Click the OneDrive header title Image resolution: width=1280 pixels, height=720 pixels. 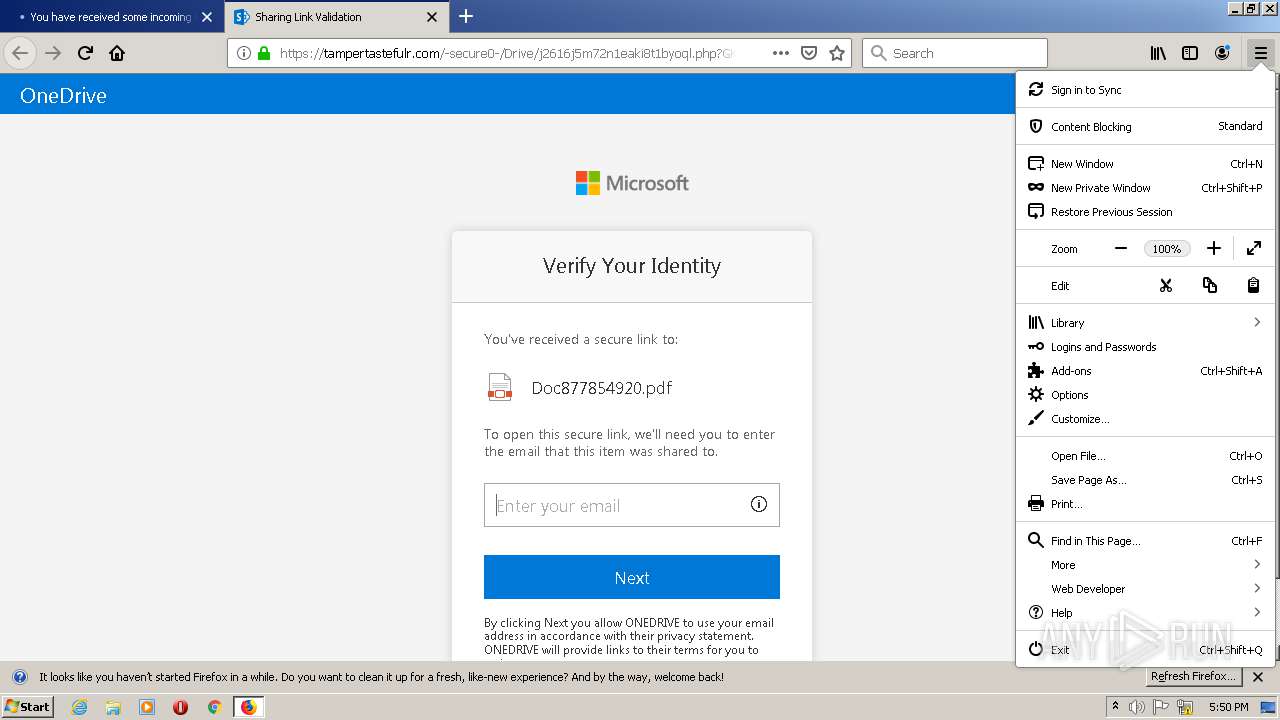tap(63, 96)
